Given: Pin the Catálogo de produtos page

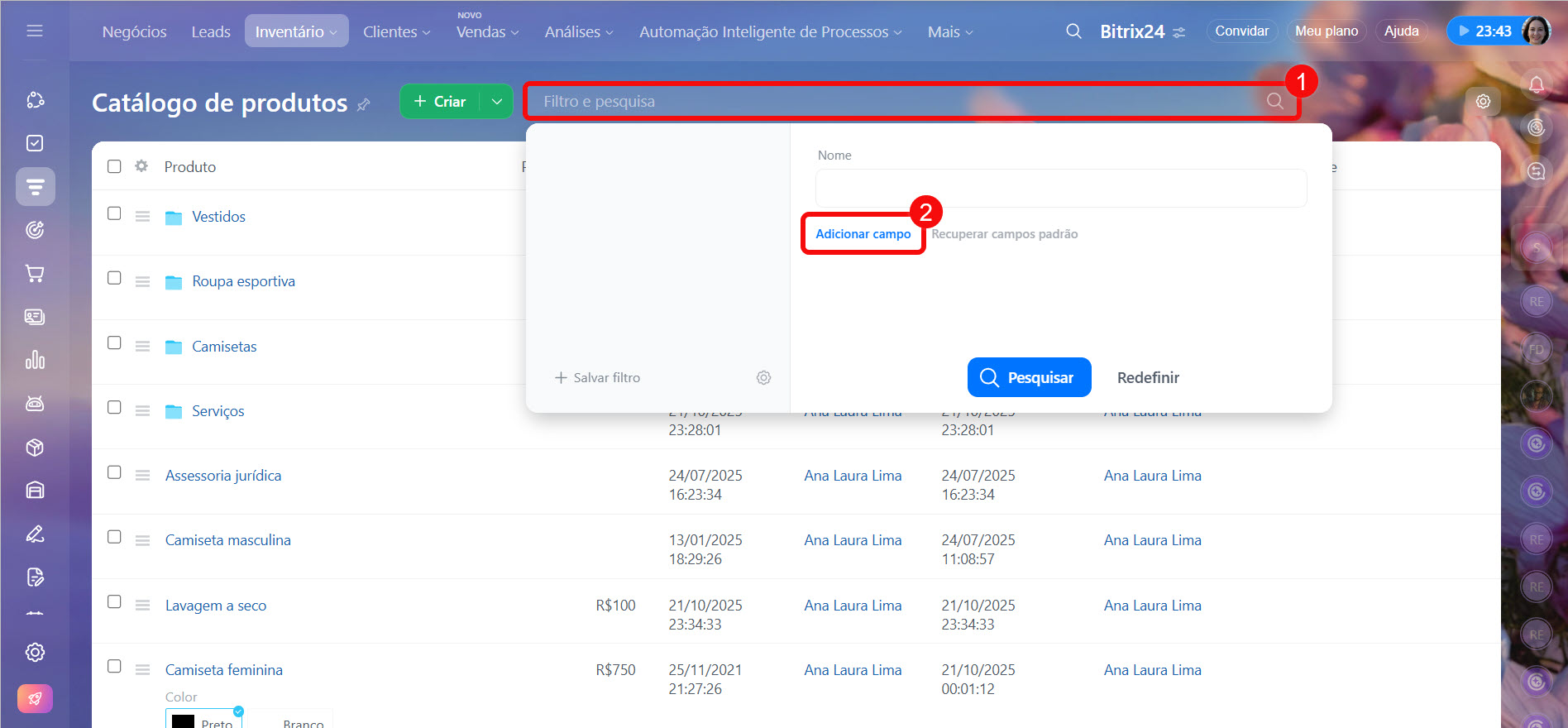Looking at the screenshot, I should coord(363,104).
